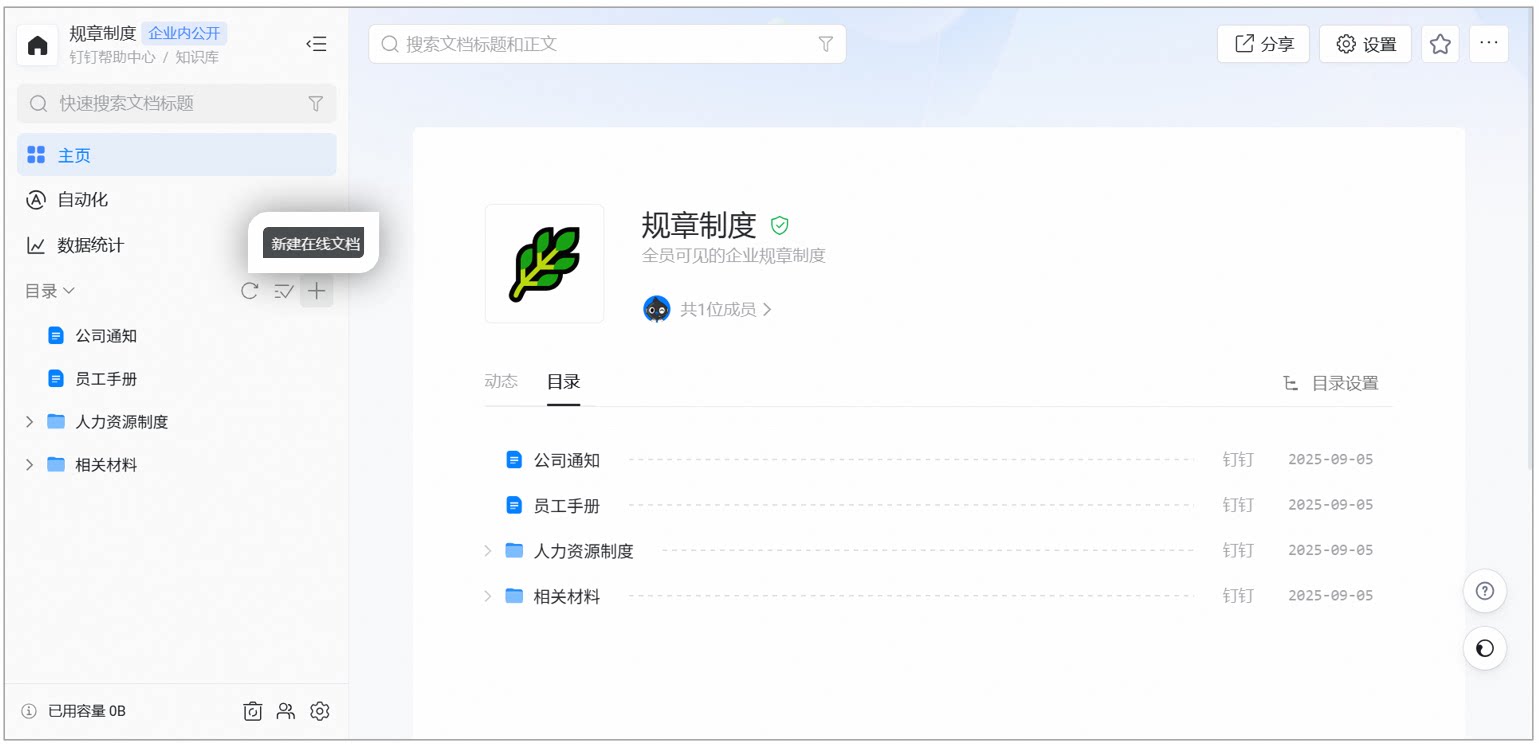
Task: Click the refresh icon in 目录 header
Action: pyautogui.click(x=250, y=291)
